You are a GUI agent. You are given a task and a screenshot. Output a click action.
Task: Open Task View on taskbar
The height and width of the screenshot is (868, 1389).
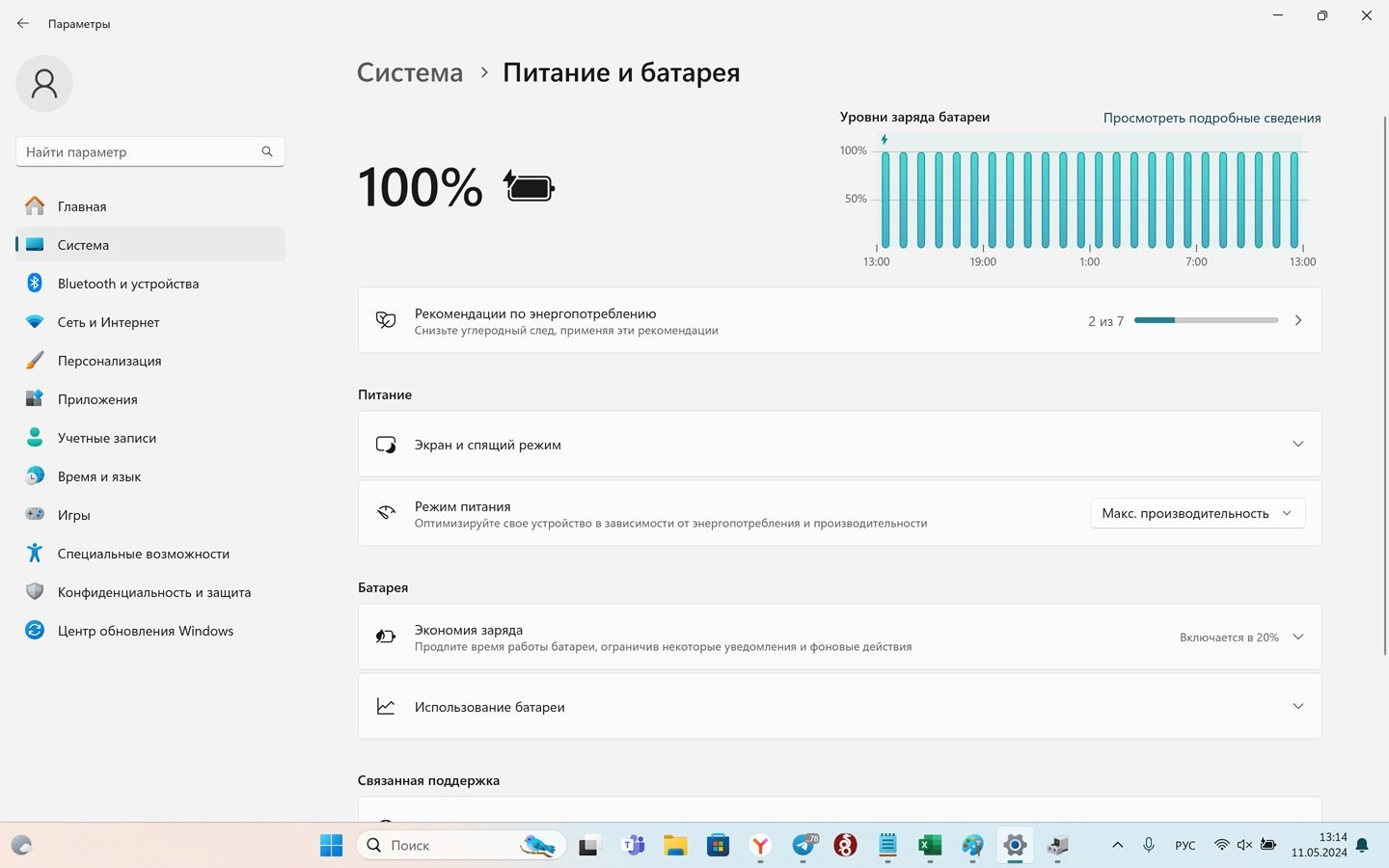(589, 846)
